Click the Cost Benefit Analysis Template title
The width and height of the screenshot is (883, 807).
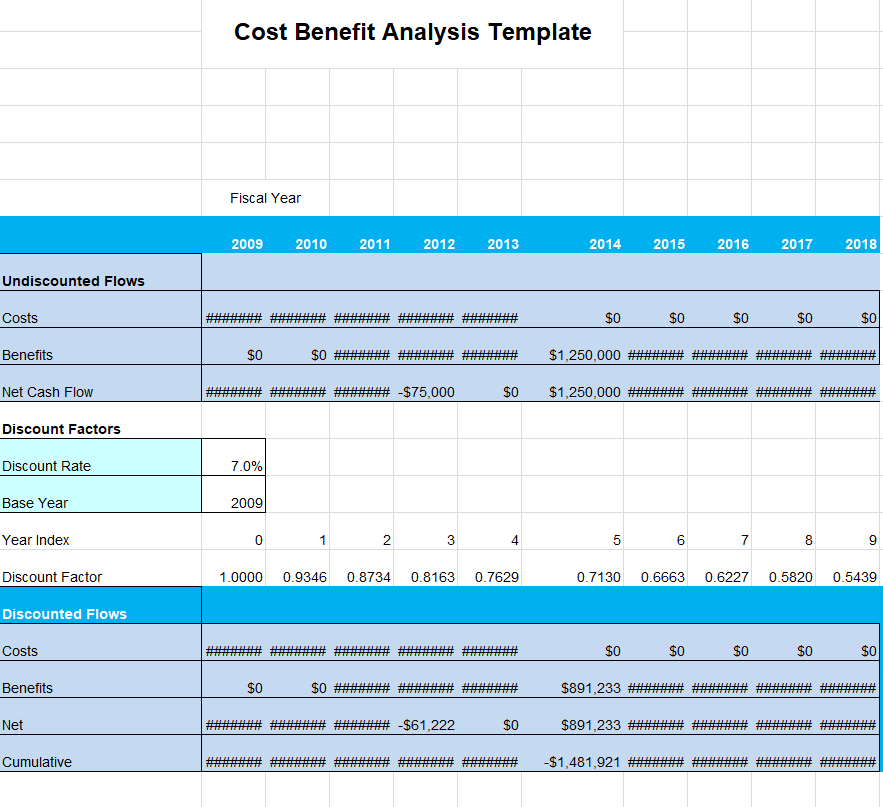[412, 32]
